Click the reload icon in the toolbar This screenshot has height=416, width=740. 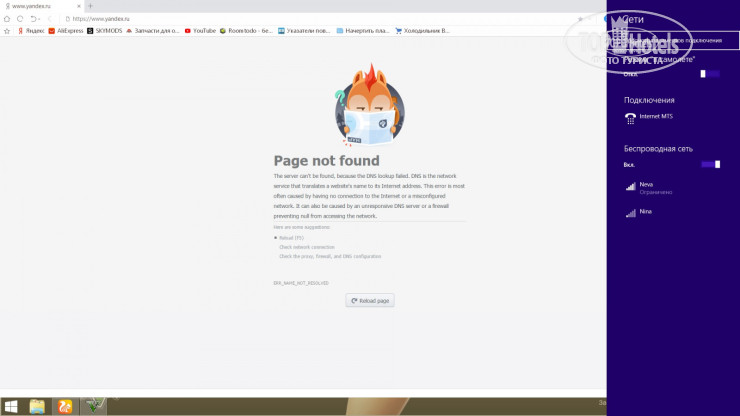point(20,18)
